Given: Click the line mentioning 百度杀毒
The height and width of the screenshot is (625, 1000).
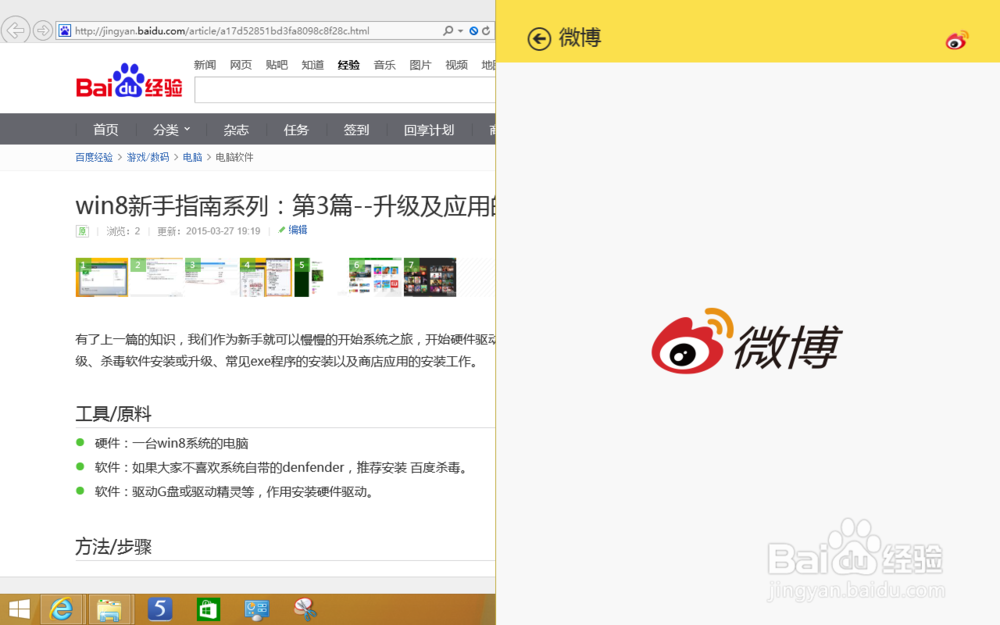Looking at the screenshot, I should pyautogui.click(x=284, y=467).
